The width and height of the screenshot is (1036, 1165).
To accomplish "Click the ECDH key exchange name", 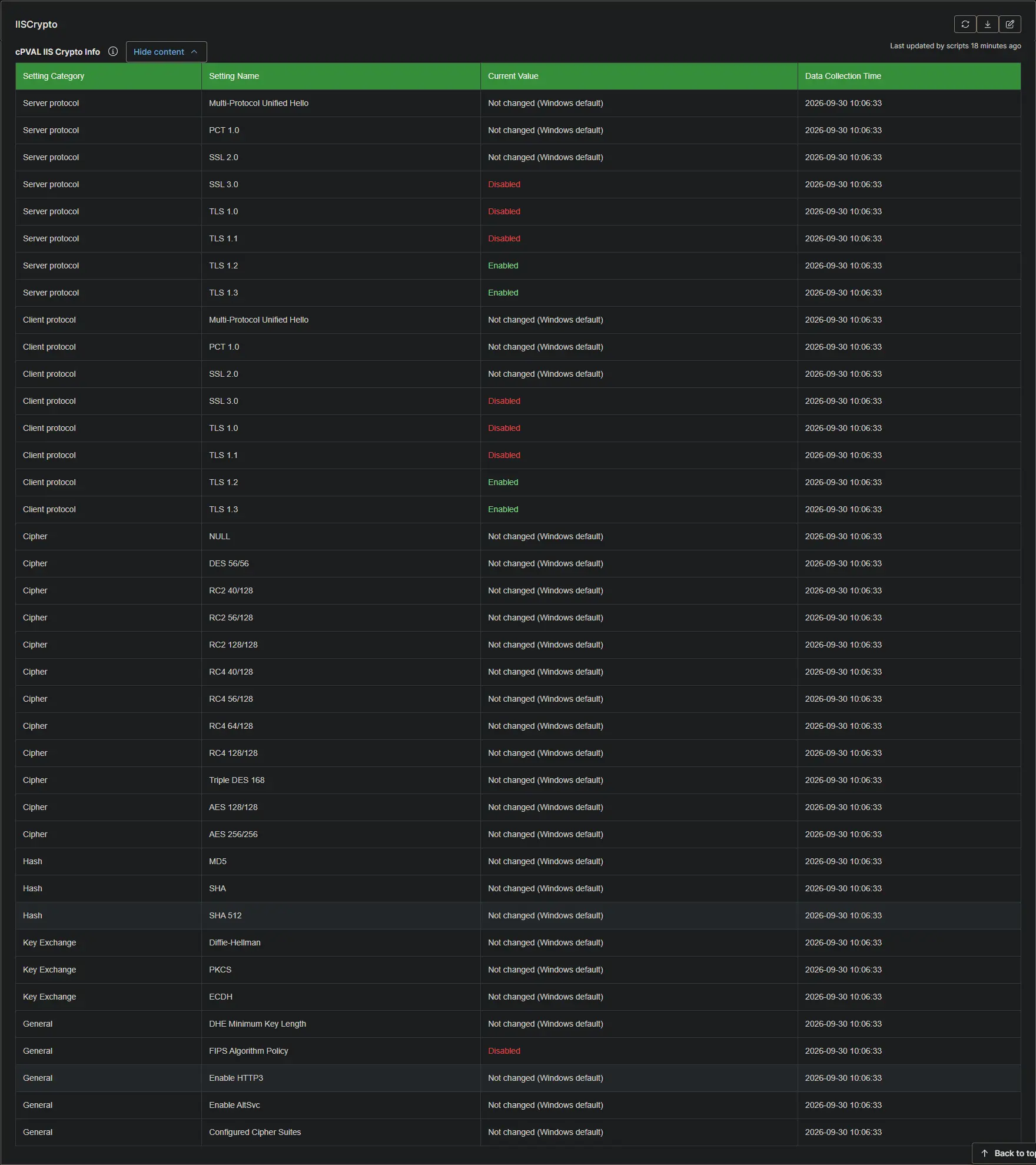I will tap(221, 997).
